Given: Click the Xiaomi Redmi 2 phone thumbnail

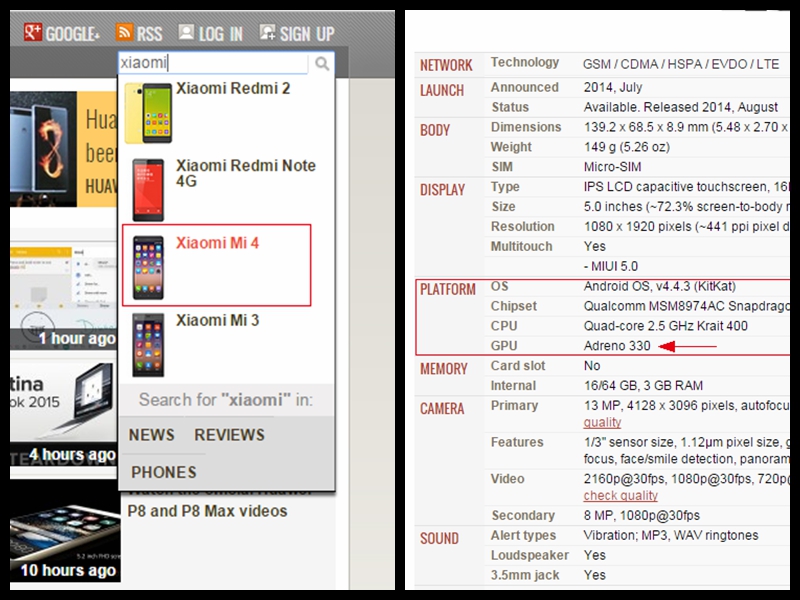Looking at the screenshot, I should coord(148,113).
